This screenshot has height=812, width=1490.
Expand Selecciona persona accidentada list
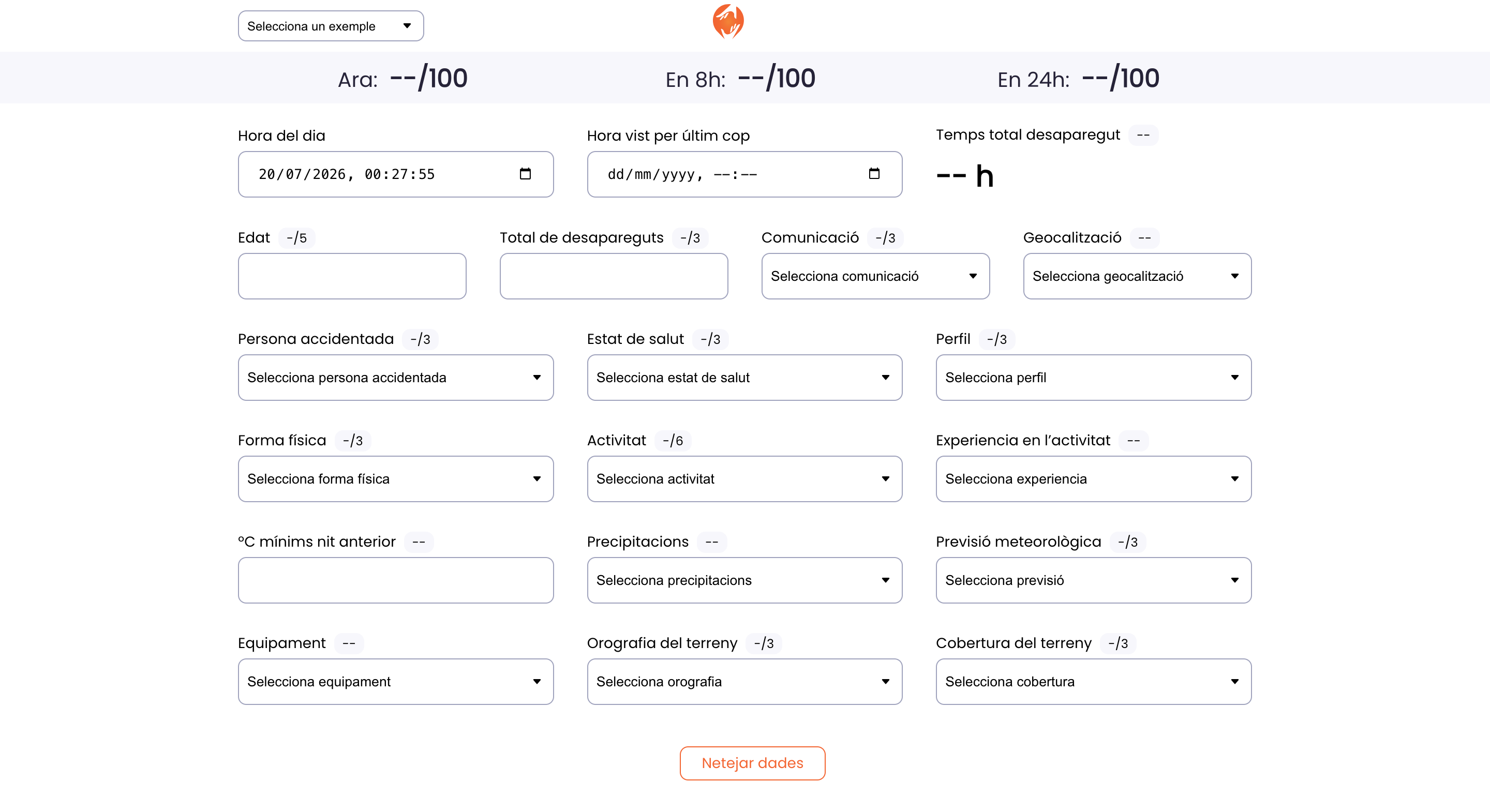tap(396, 377)
